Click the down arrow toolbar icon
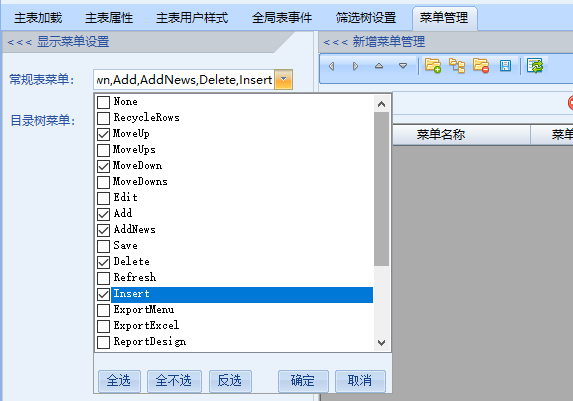 [403, 66]
